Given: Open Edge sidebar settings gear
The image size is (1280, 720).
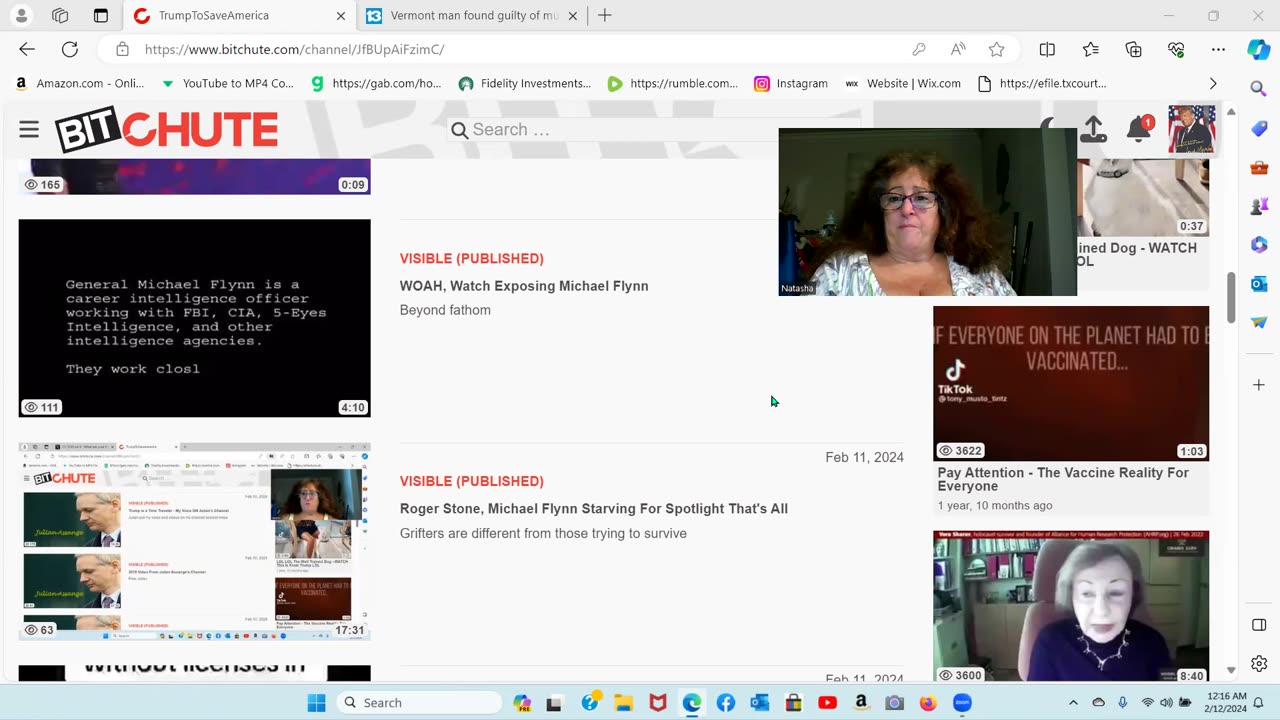Looking at the screenshot, I should tap(1259, 664).
